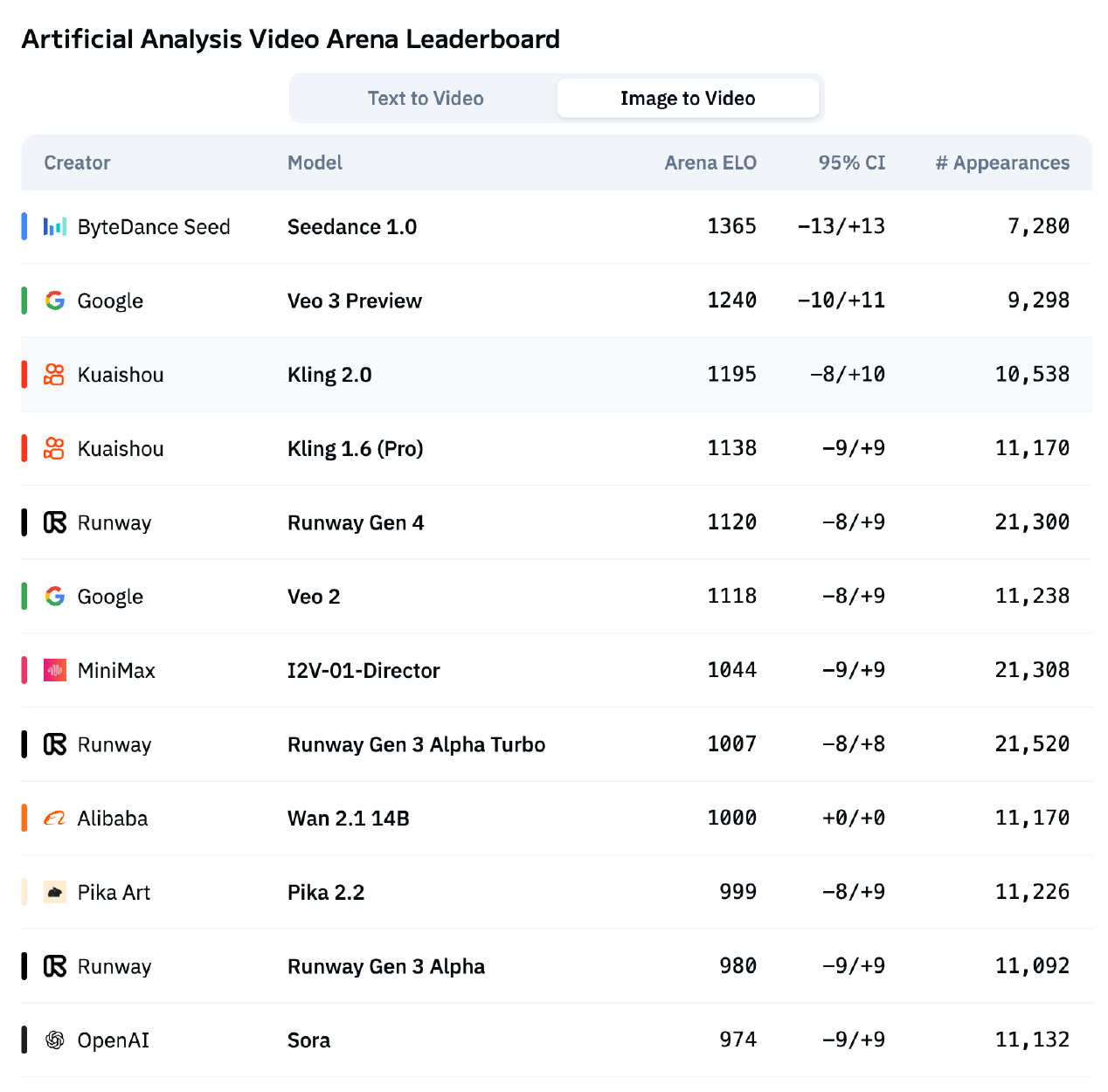Click the Alibaba creator name

pyautogui.click(x=113, y=819)
